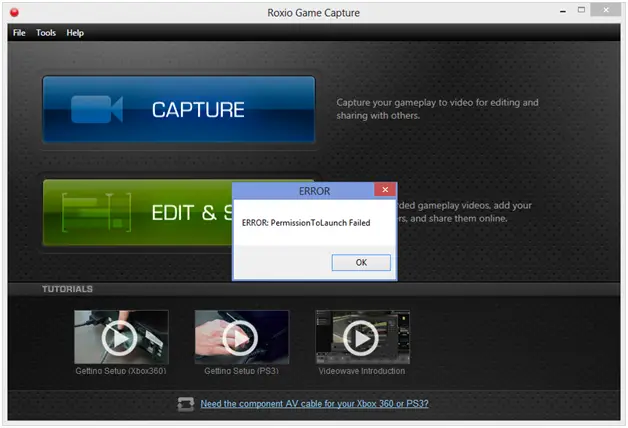Click the TUTORIALS section heading
The height and width of the screenshot is (428, 628).
(67, 289)
